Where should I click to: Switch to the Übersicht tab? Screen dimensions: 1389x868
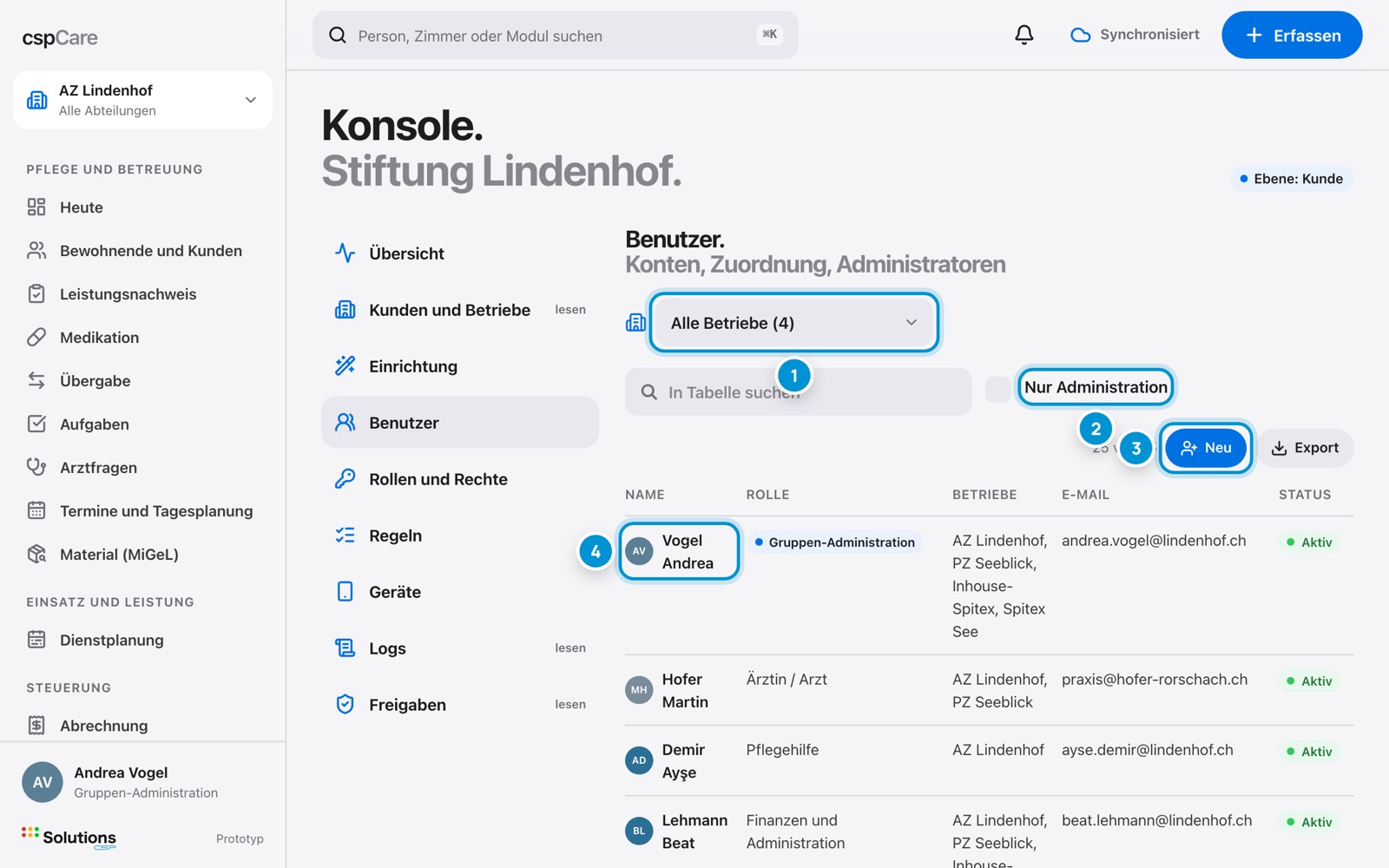pyautogui.click(x=460, y=253)
